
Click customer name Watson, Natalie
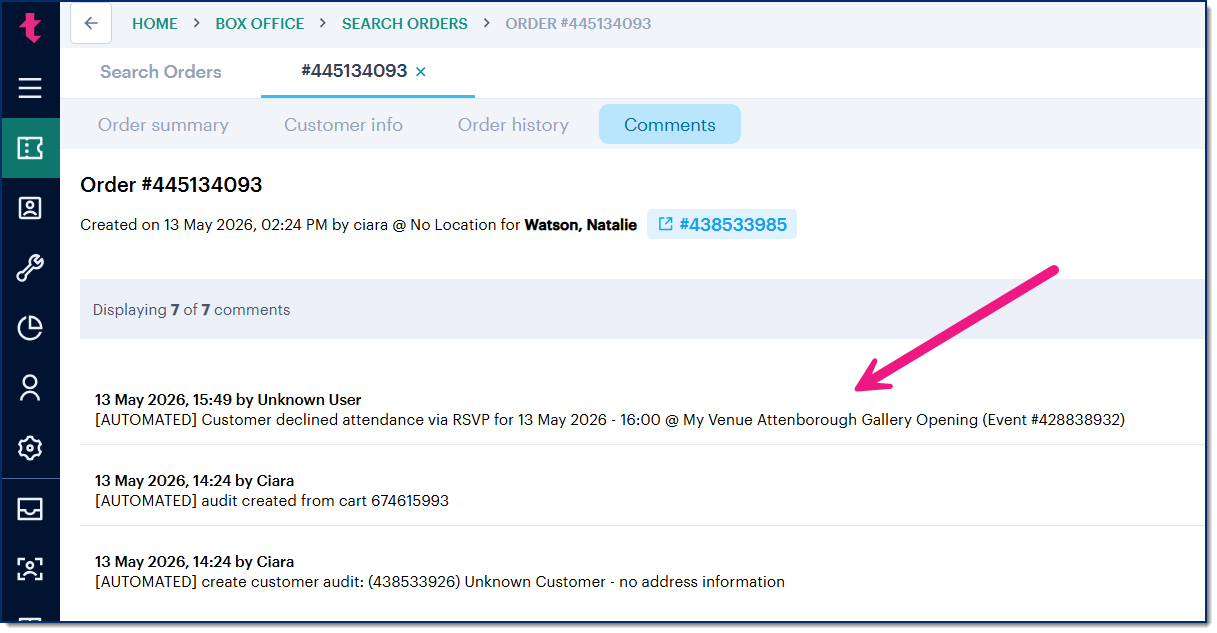581,225
